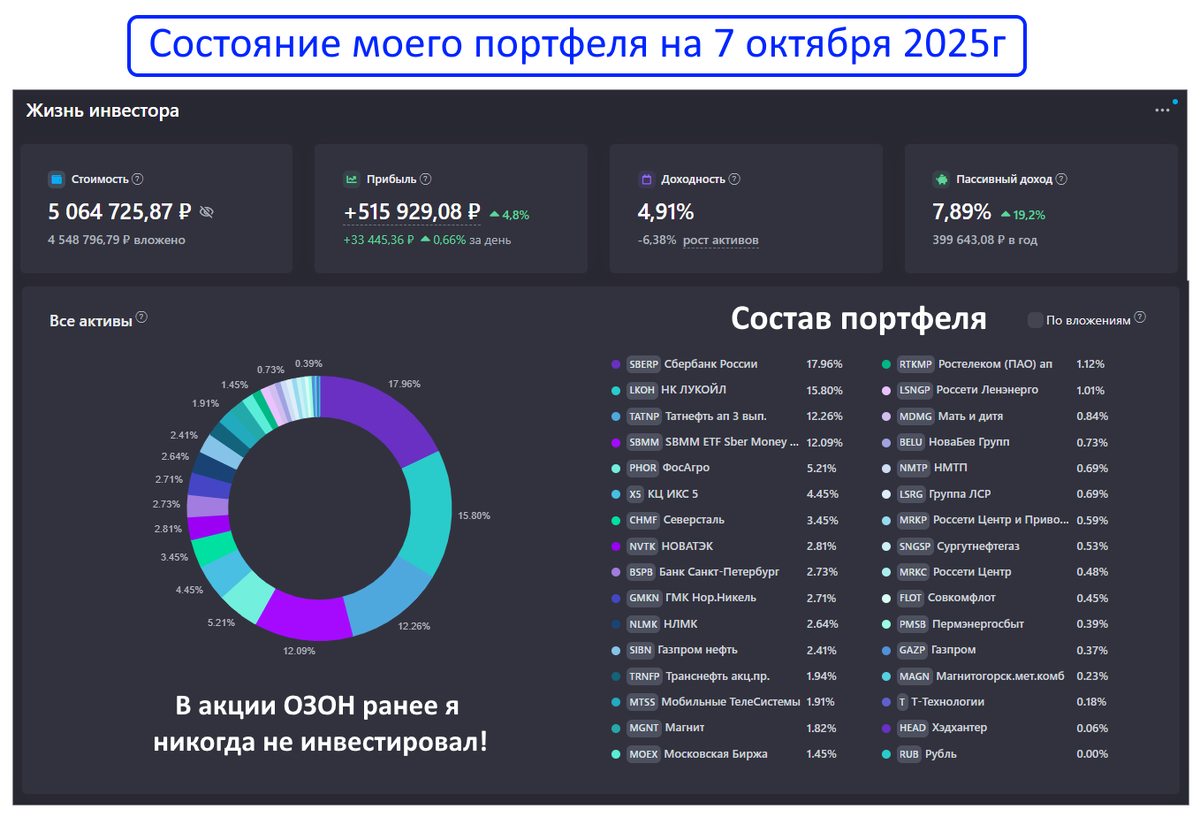The width and height of the screenshot is (1200, 817).
Task: Click the help icon next to Пассивный доход
Action: [x=1062, y=179]
